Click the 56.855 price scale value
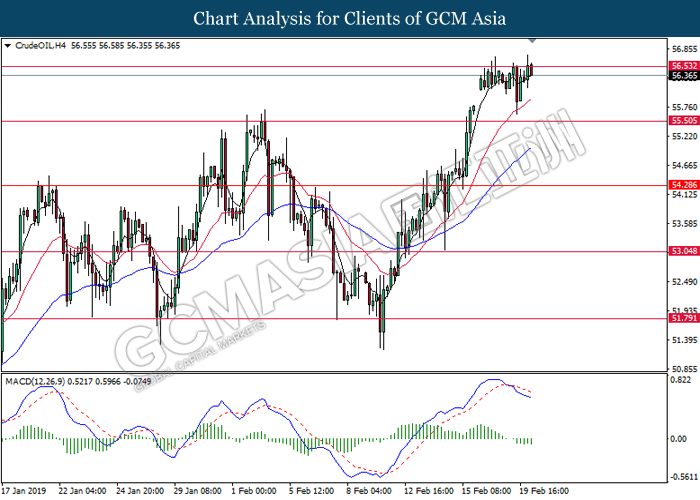The image size is (700, 500). (x=684, y=49)
